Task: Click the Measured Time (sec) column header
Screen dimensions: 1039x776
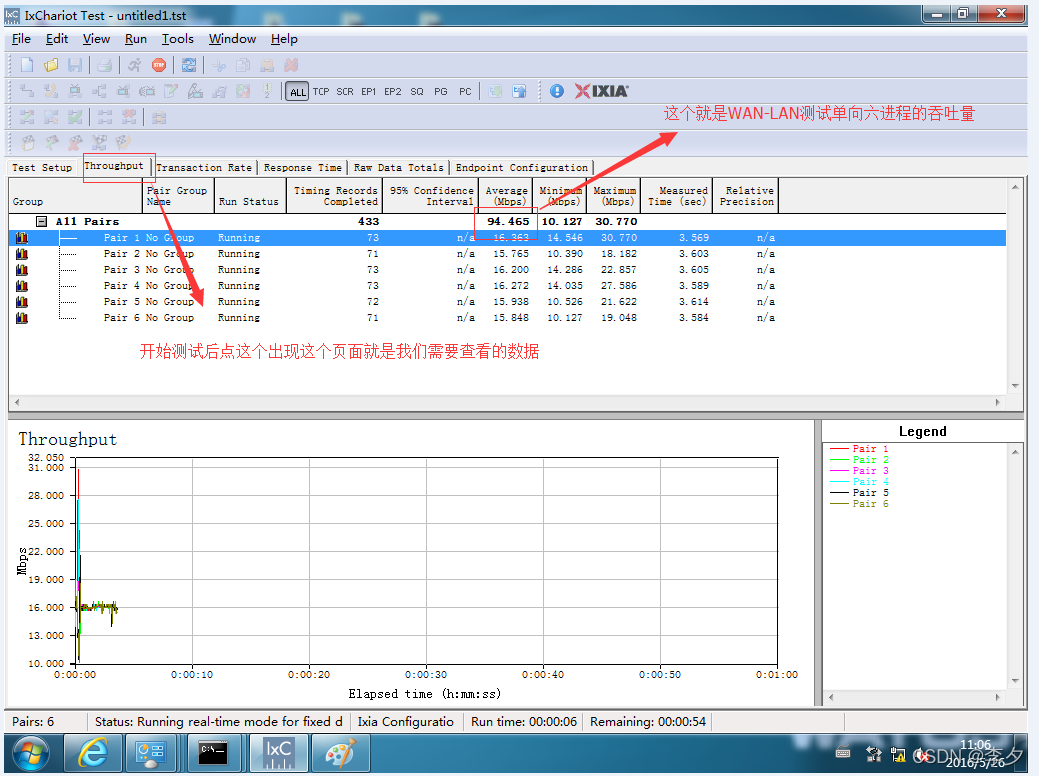Action: click(677, 196)
